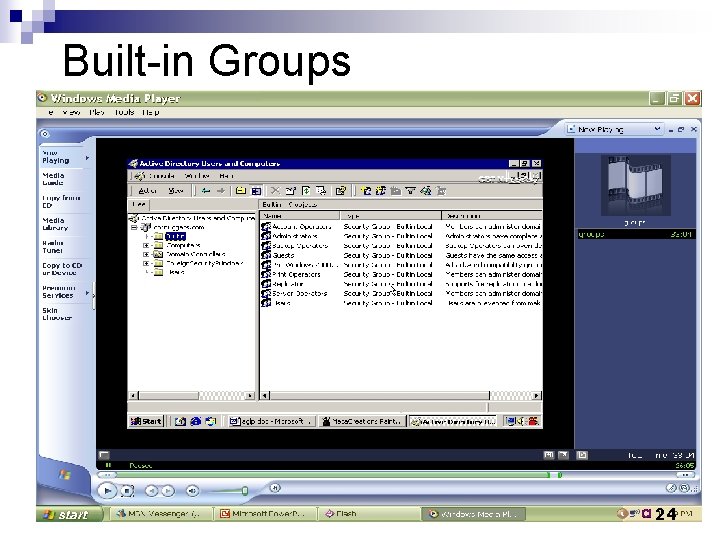Sort by the Name column header
Screen dimensions: 720x540
(300, 215)
